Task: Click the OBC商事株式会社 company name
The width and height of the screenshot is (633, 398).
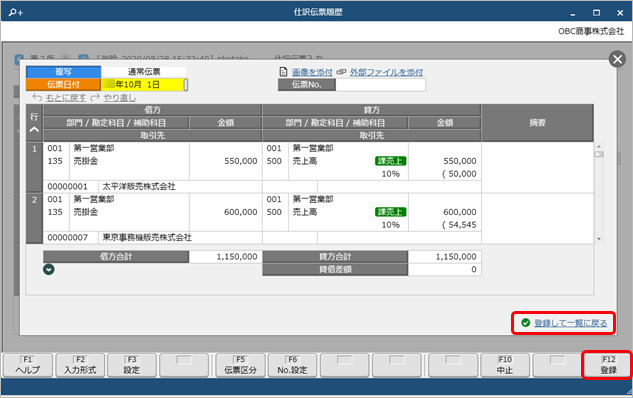Action: pos(591,31)
